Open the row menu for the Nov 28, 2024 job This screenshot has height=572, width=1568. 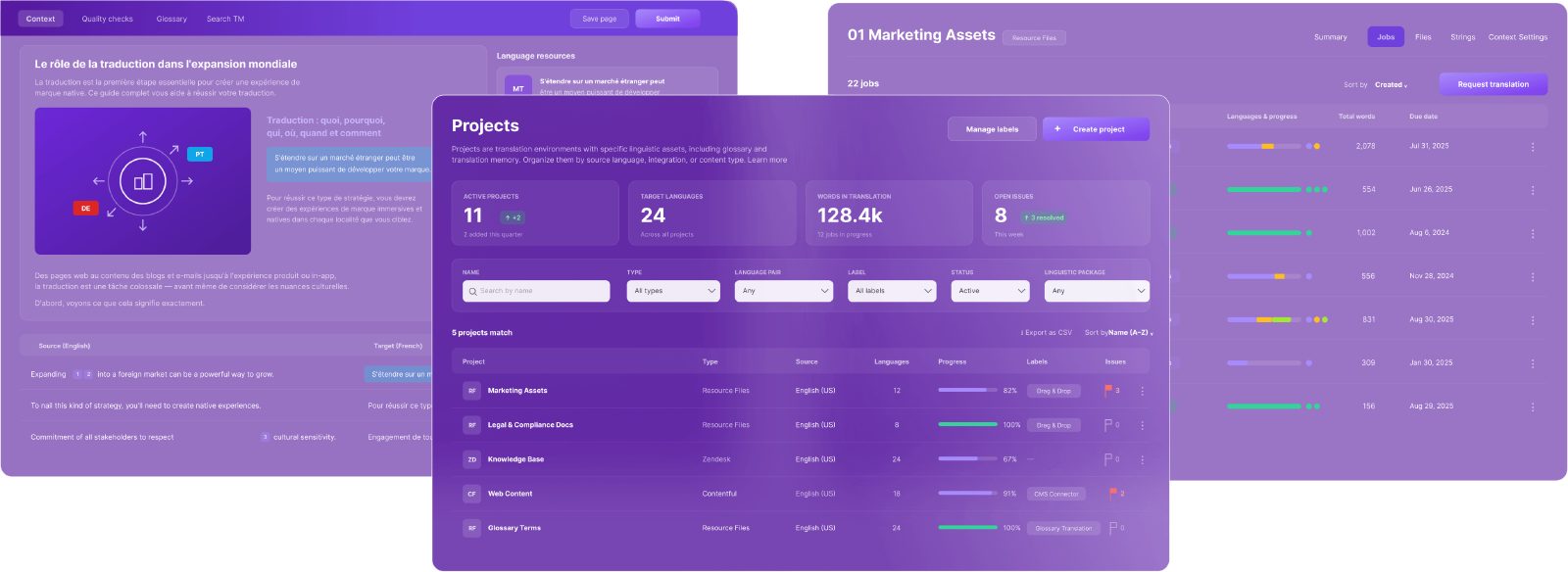(x=1533, y=276)
